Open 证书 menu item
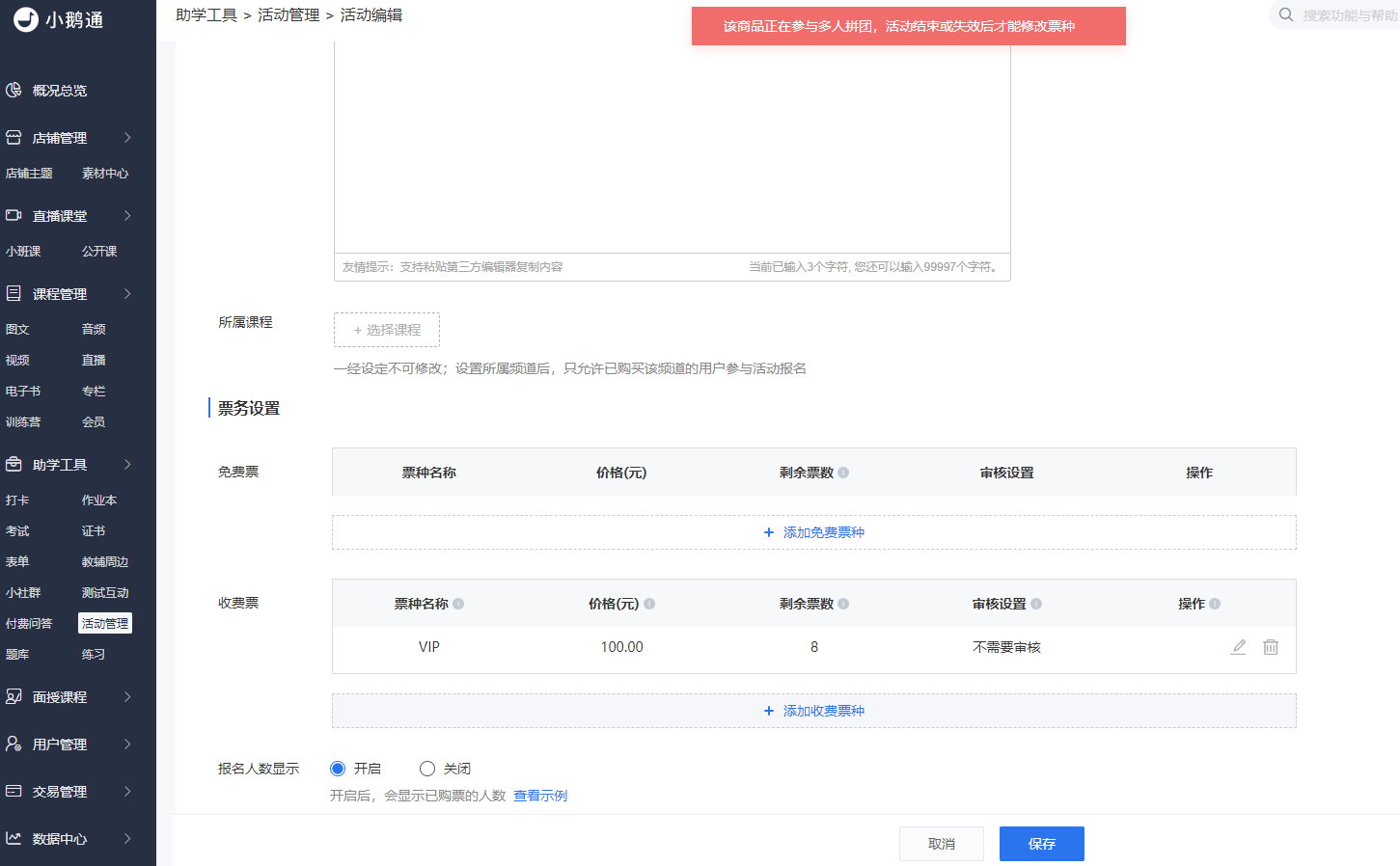 pos(94,530)
